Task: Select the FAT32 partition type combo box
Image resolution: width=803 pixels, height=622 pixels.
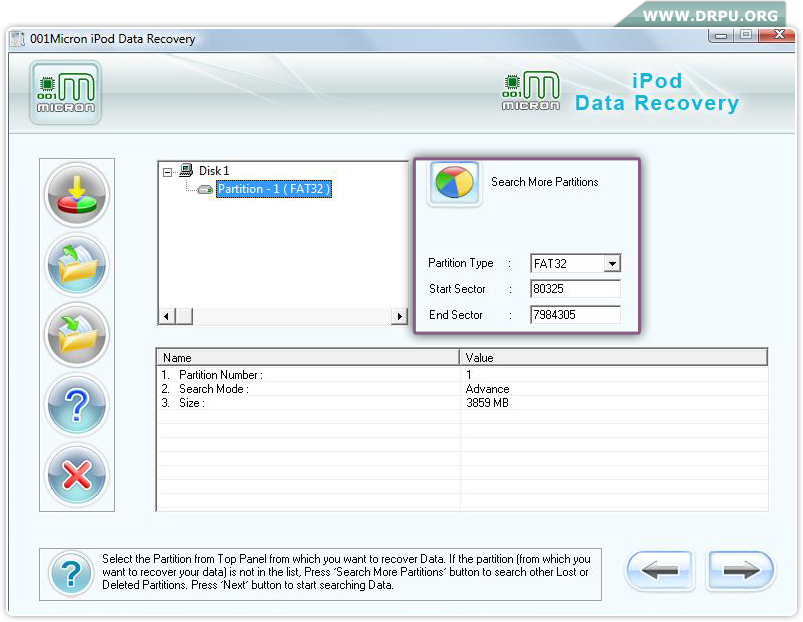Action: [x=575, y=264]
